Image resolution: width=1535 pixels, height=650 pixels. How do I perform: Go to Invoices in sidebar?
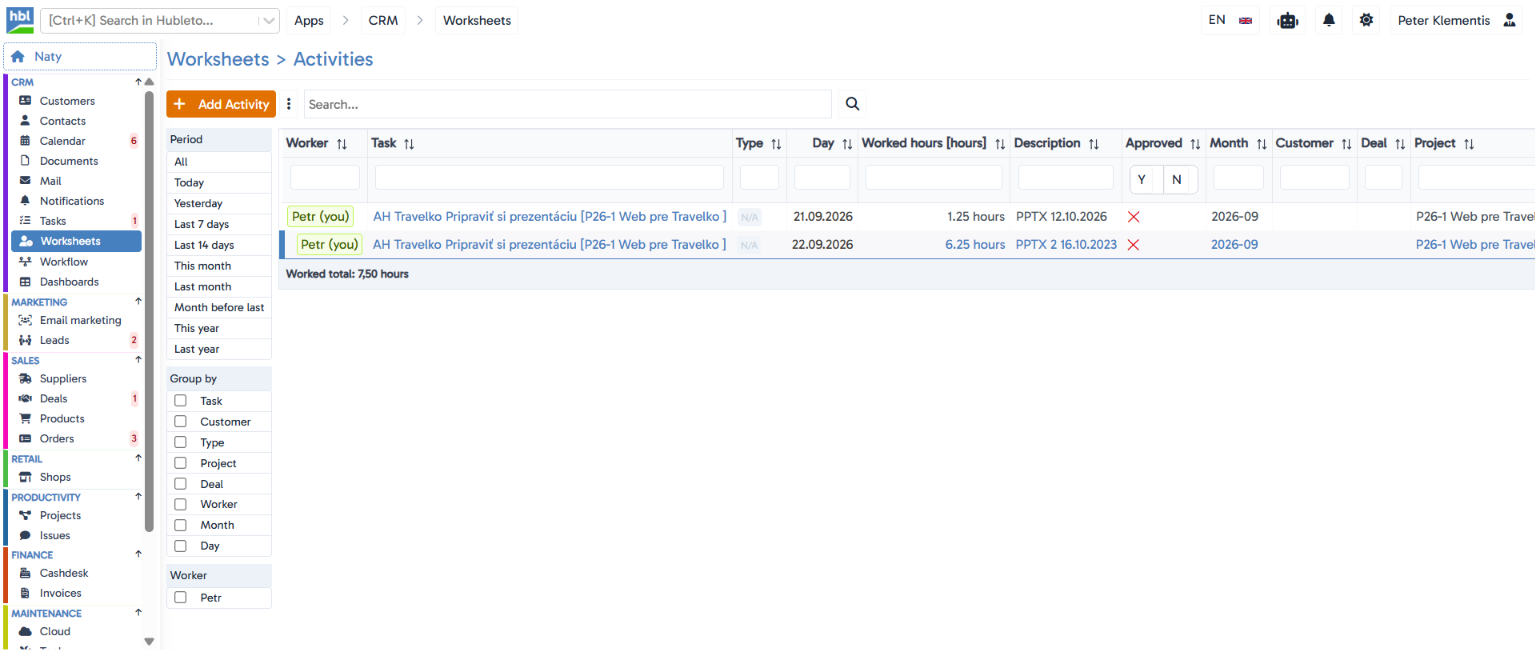tap(60, 593)
